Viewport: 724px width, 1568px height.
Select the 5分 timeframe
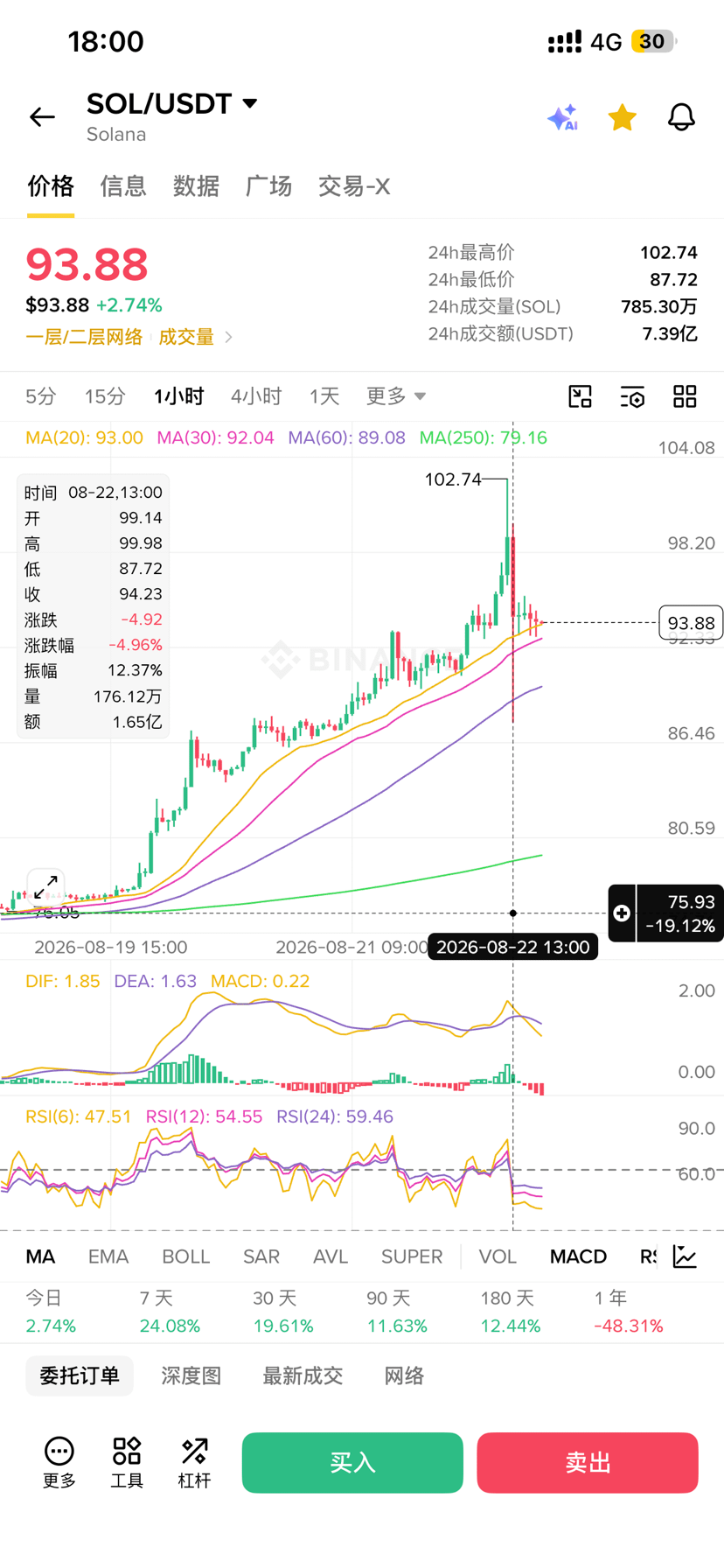click(41, 396)
